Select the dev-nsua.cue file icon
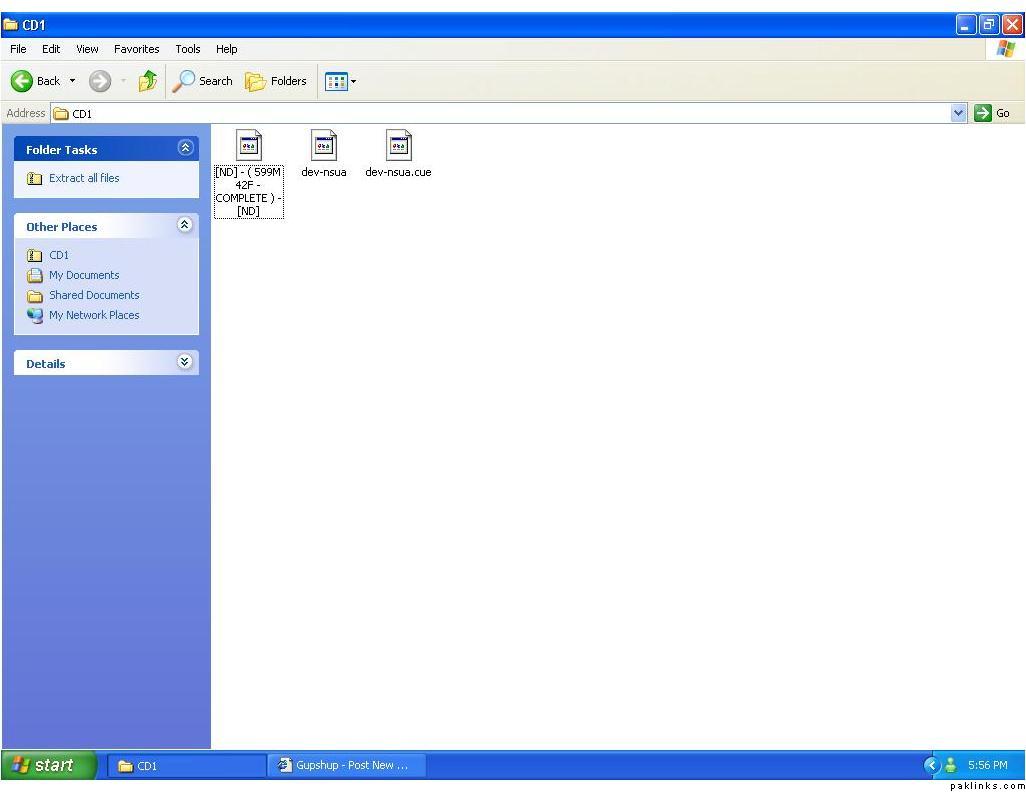1026x792 pixels. (398, 146)
